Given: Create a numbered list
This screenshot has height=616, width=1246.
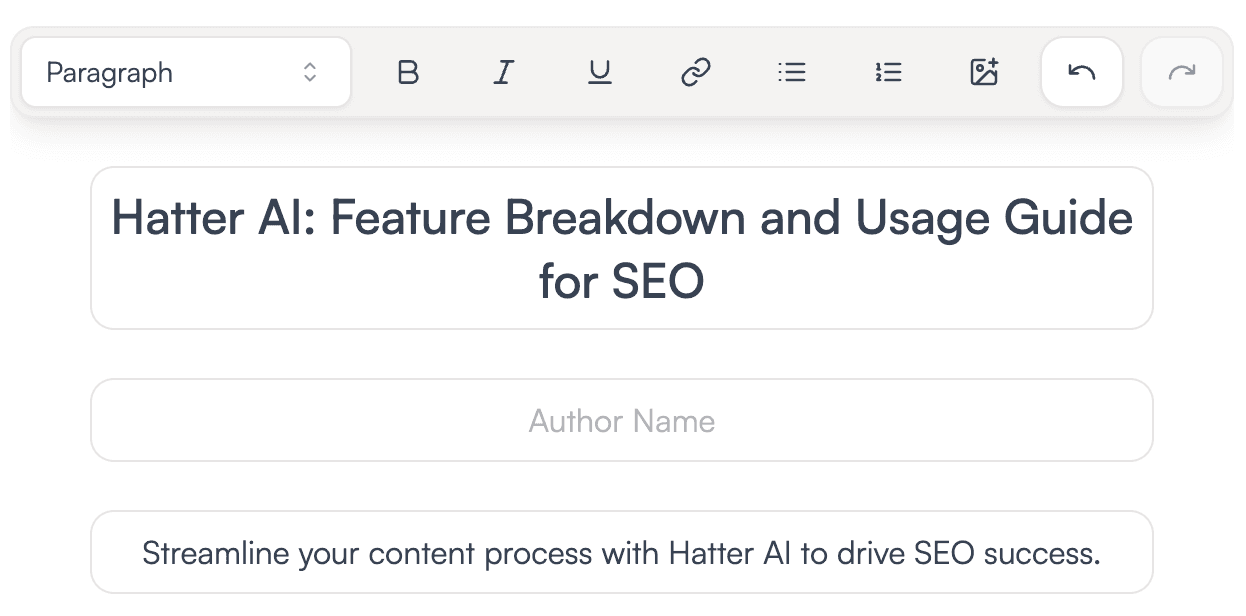Looking at the screenshot, I should [888, 72].
